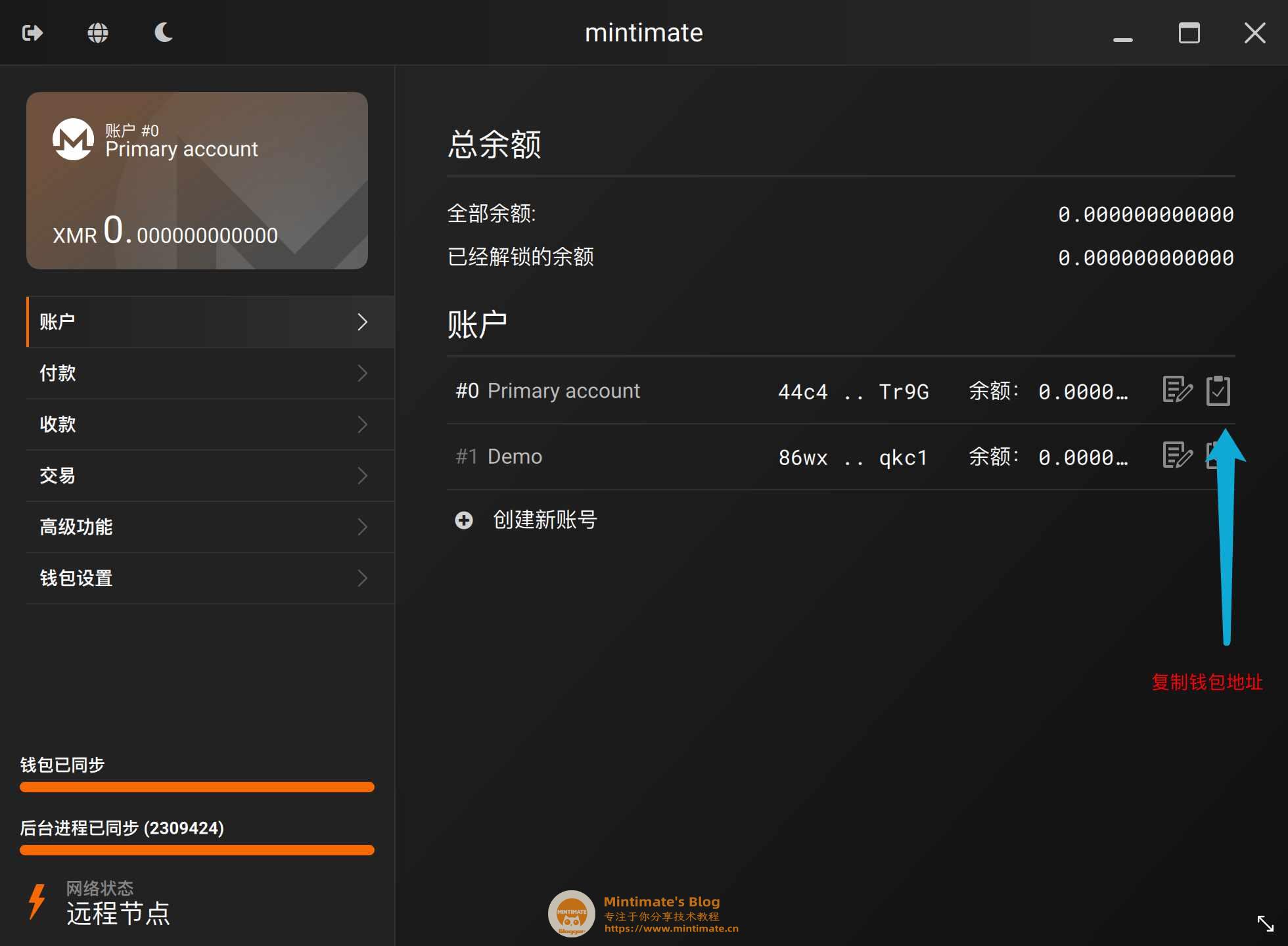Edit label of #1 Demo account
Image resolution: width=1288 pixels, height=946 pixels.
tap(1178, 455)
